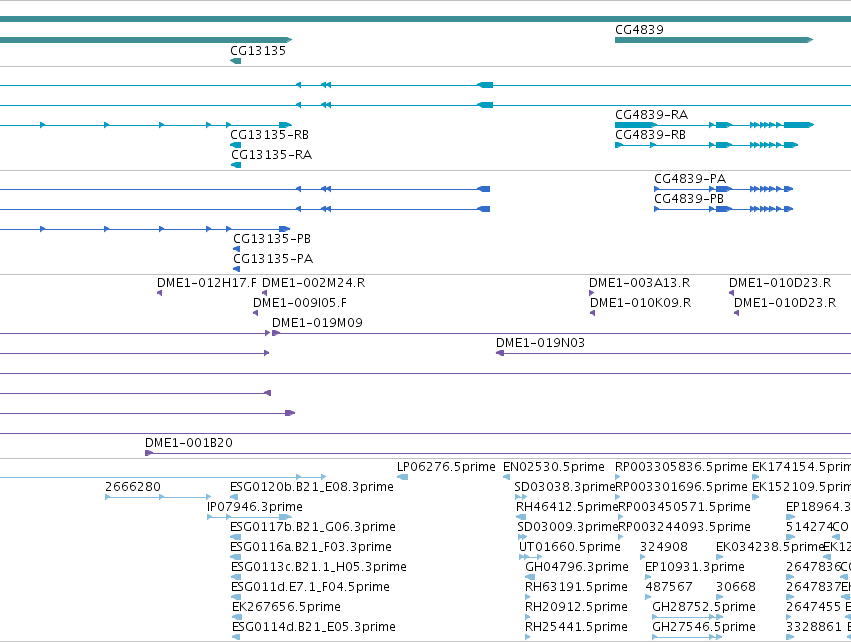Select the 30668 feature label
The height and width of the screenshot is (642, 851).
click(x=736, y=587)
